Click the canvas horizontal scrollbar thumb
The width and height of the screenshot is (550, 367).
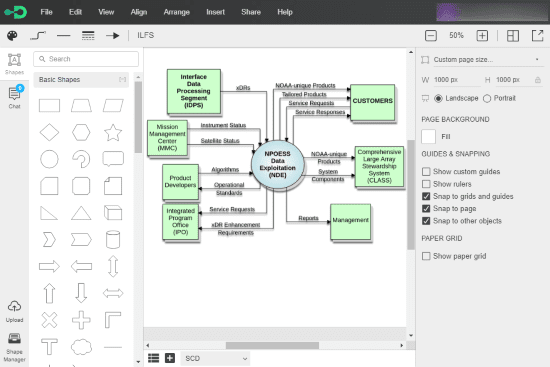coord(272,345)
